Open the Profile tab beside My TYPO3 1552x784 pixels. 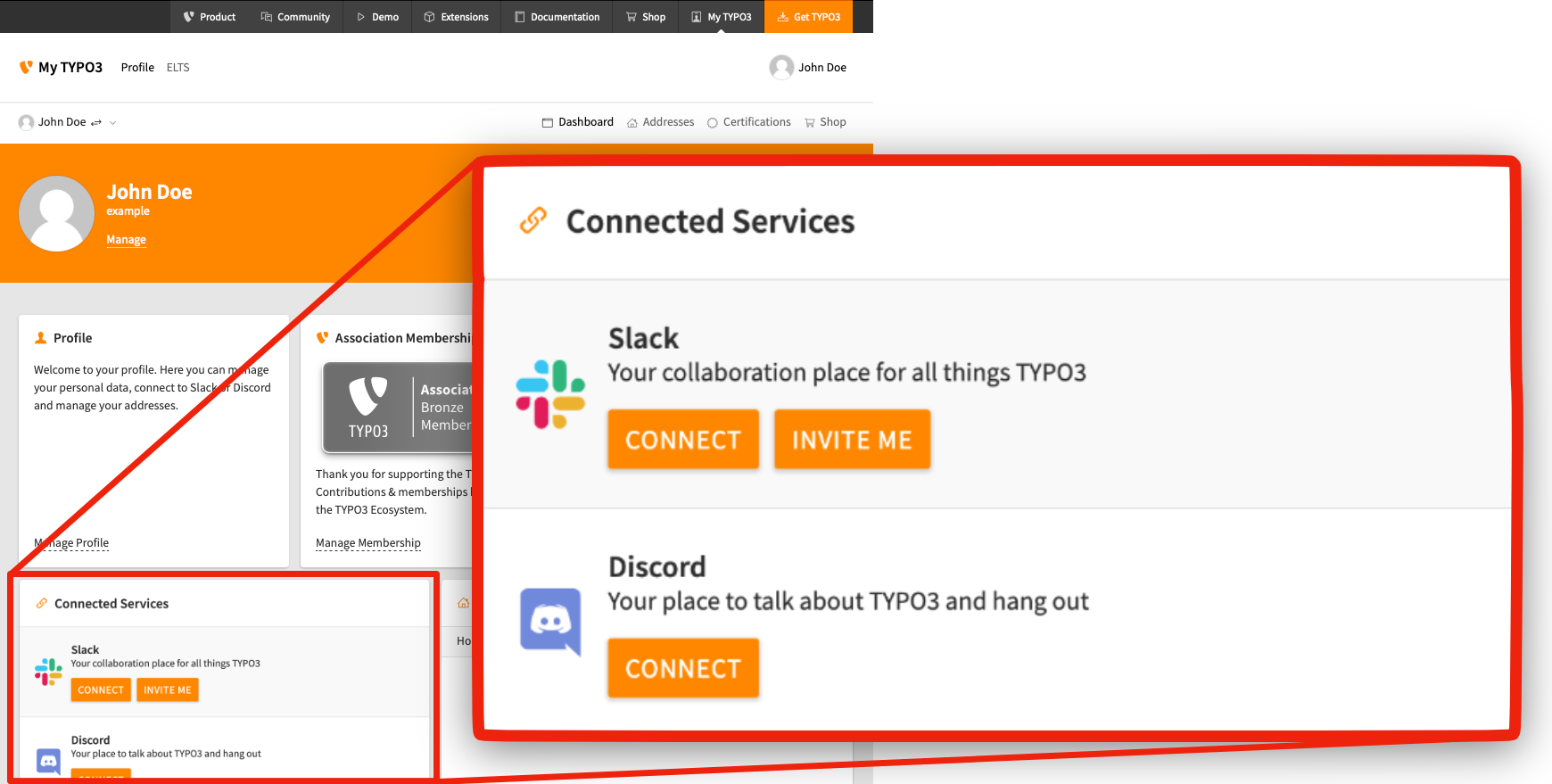tap(137, 67)
